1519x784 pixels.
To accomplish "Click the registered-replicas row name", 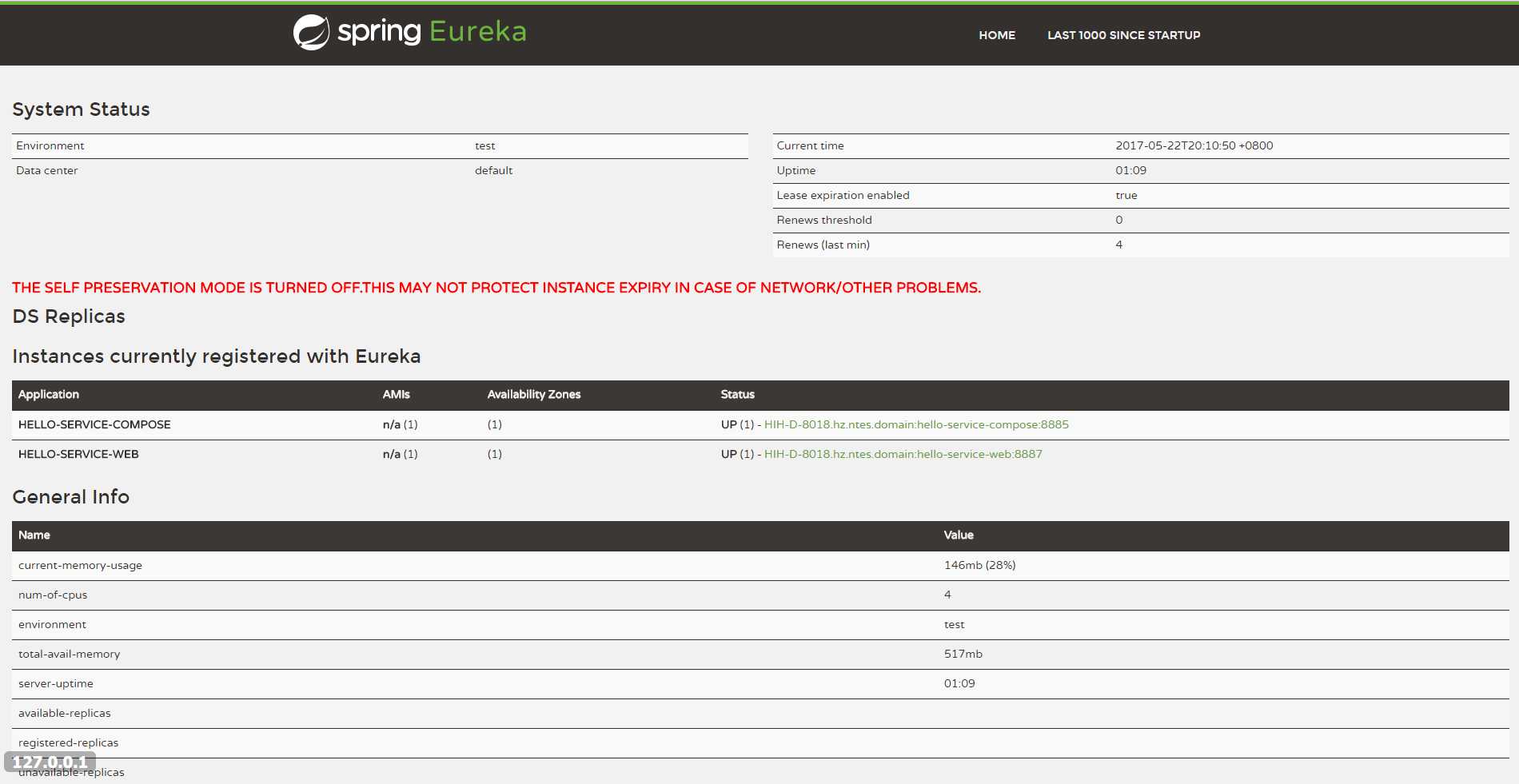I will click(x=68, y=742).
